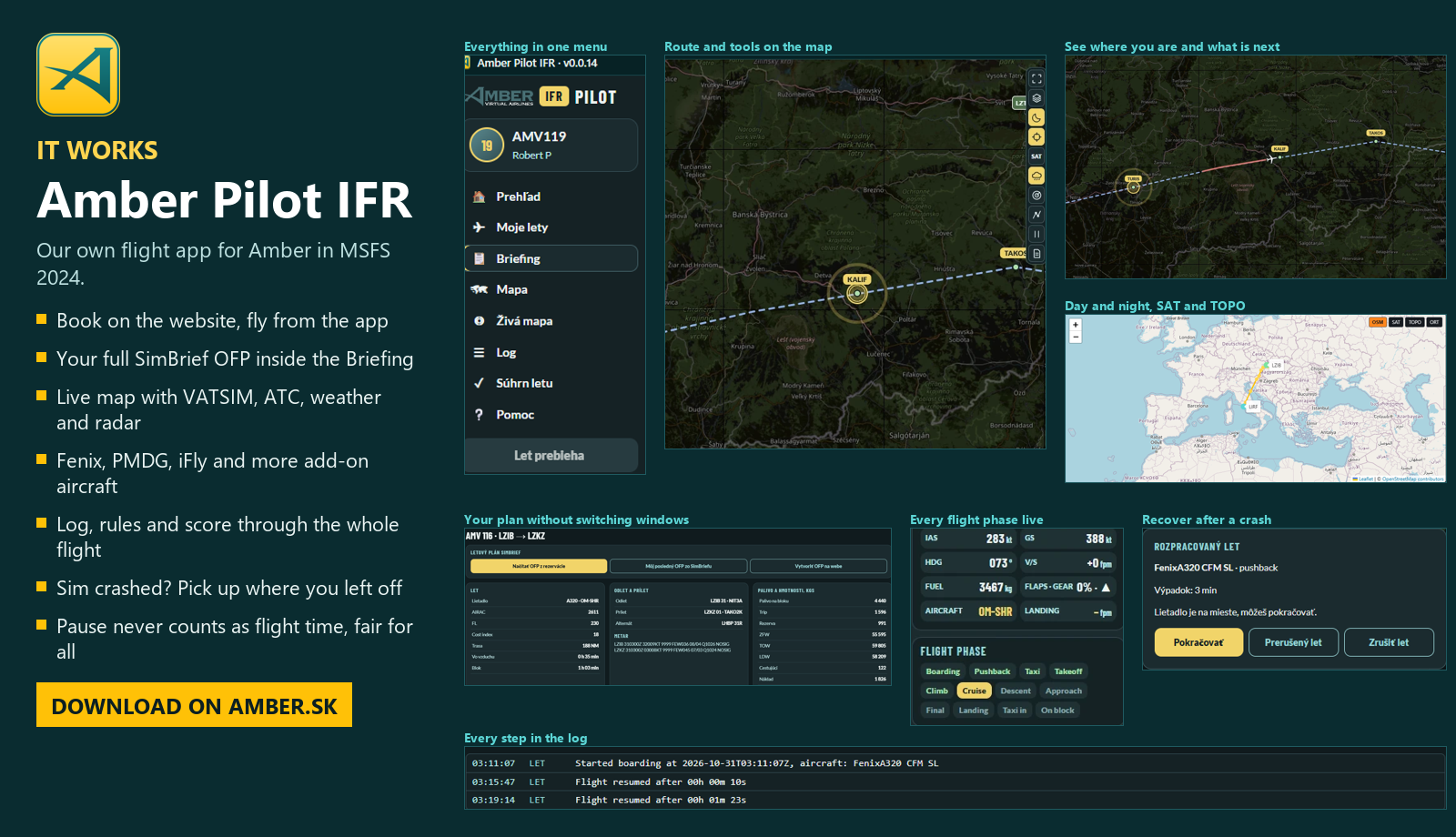Click the Cruise flight phase chip
This screenshot has height=837, width=1456.
click(974, 691)
